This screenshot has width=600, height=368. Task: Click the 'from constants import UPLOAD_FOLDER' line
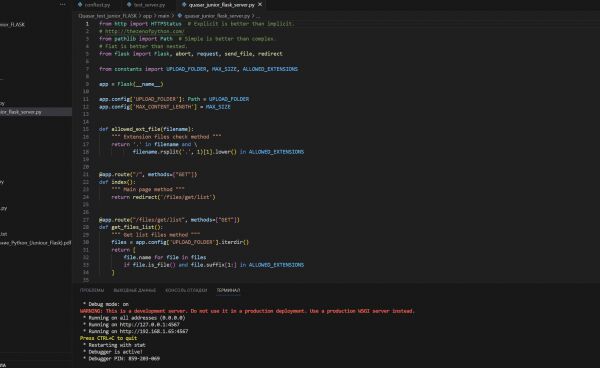198,69
